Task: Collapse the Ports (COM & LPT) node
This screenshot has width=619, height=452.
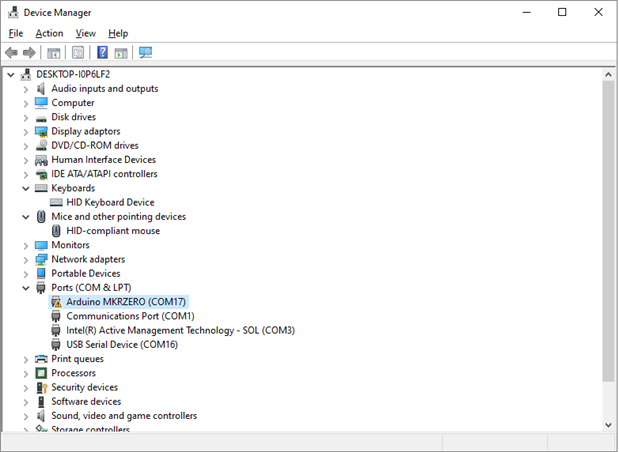Action: (26, 288)
